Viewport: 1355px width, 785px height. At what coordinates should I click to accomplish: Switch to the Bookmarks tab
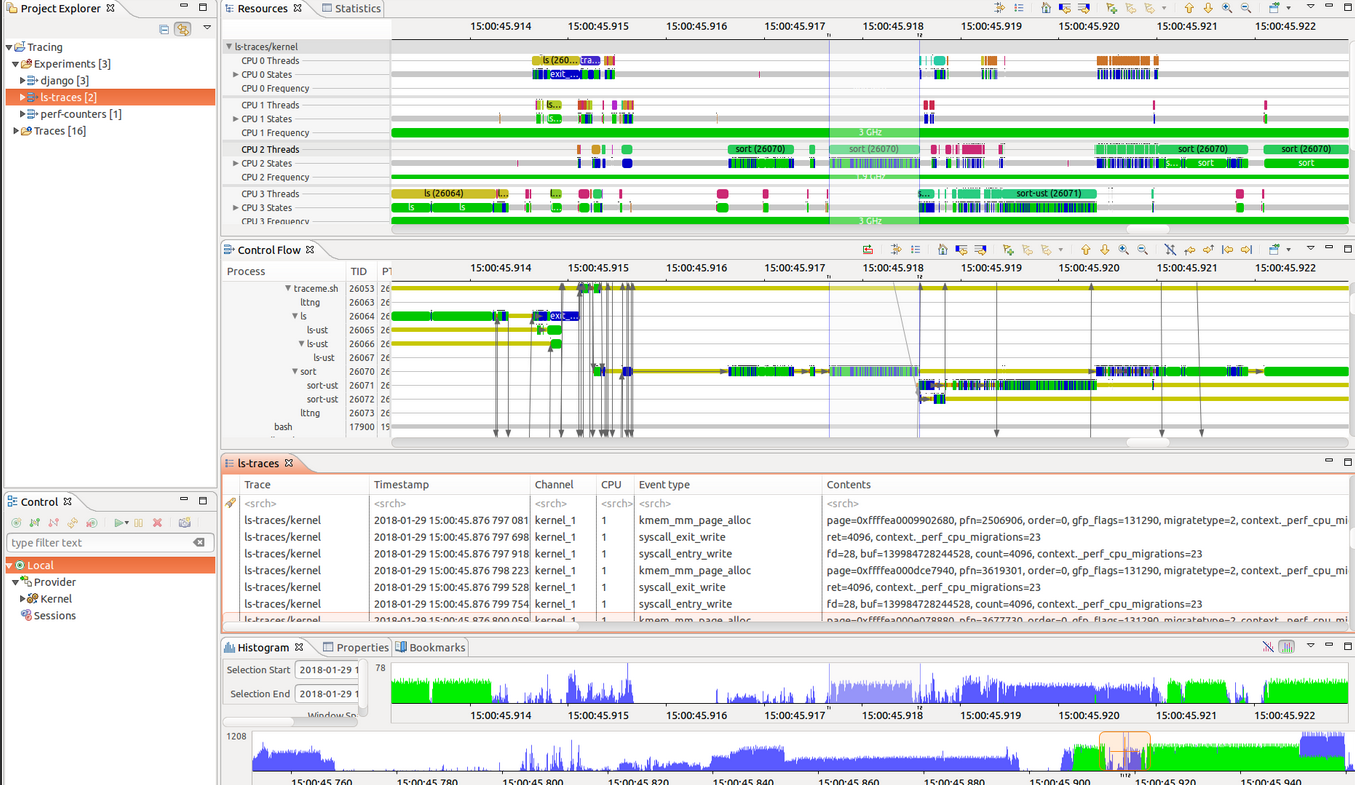click(430, 647)
